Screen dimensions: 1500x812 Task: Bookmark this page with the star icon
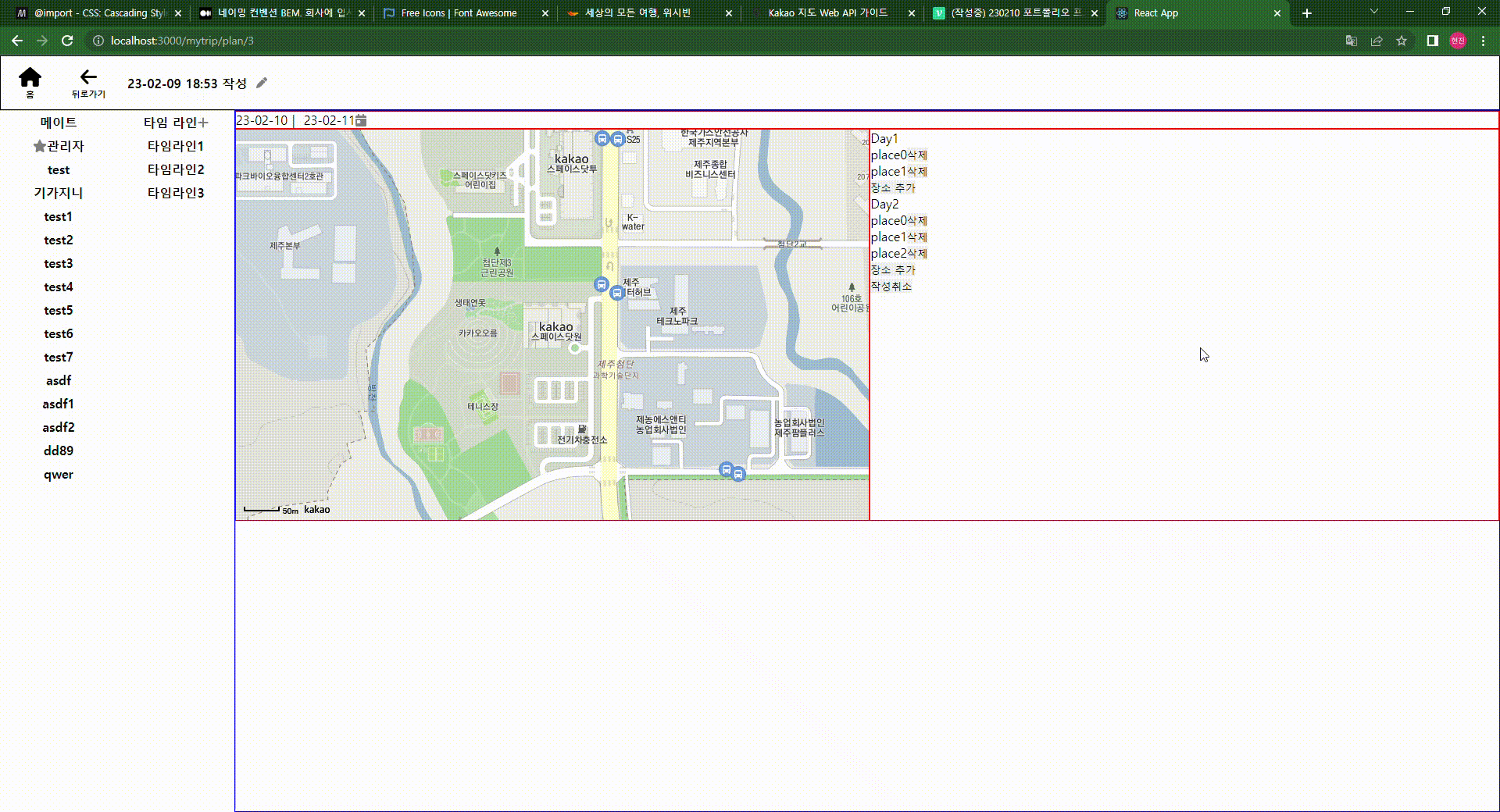(1402, 41)
